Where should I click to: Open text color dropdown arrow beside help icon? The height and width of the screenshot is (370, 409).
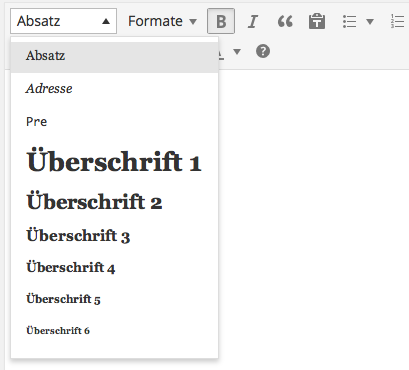click(237, 52)
